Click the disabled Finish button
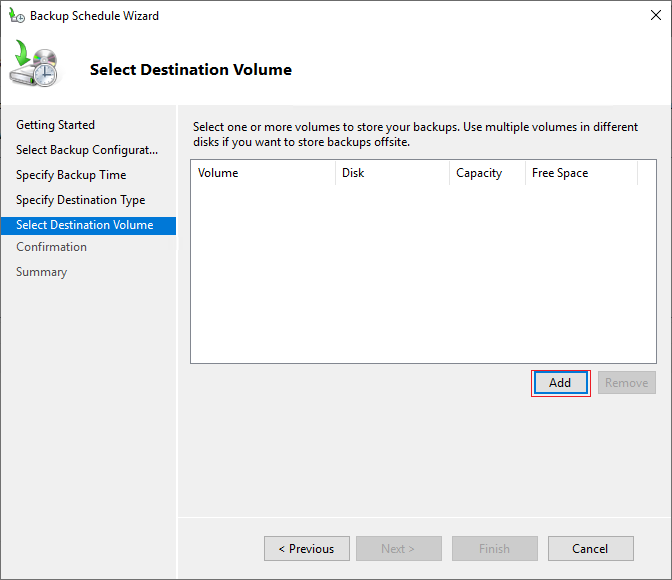 click(495, 548)
